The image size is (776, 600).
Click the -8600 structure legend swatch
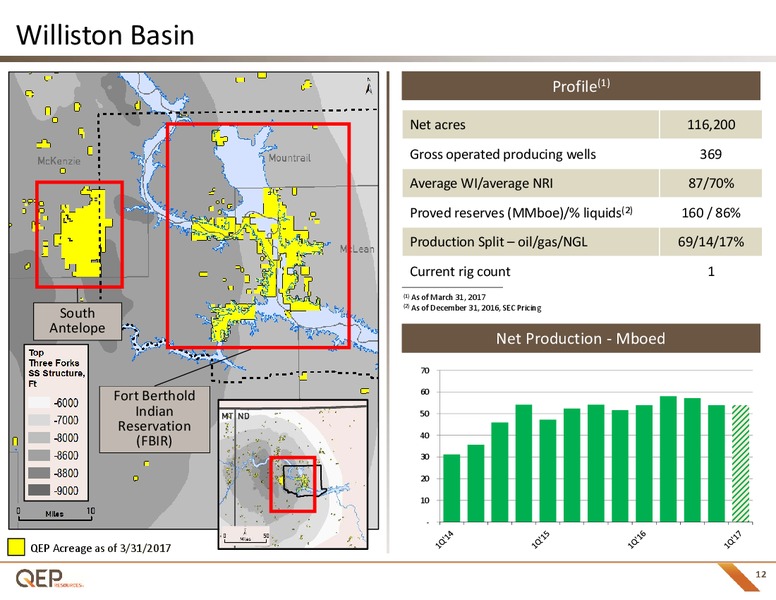click(x=39, y=455)
